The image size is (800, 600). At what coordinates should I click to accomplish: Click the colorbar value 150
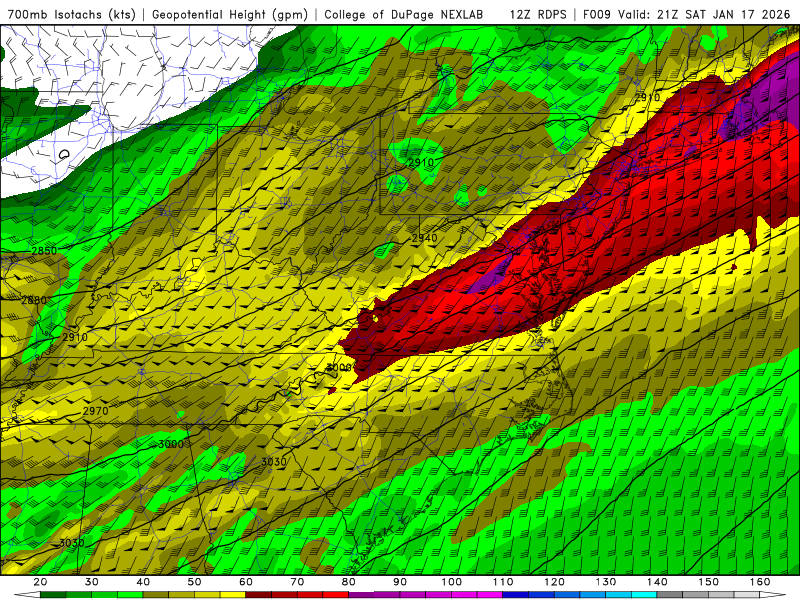point(709,582)
